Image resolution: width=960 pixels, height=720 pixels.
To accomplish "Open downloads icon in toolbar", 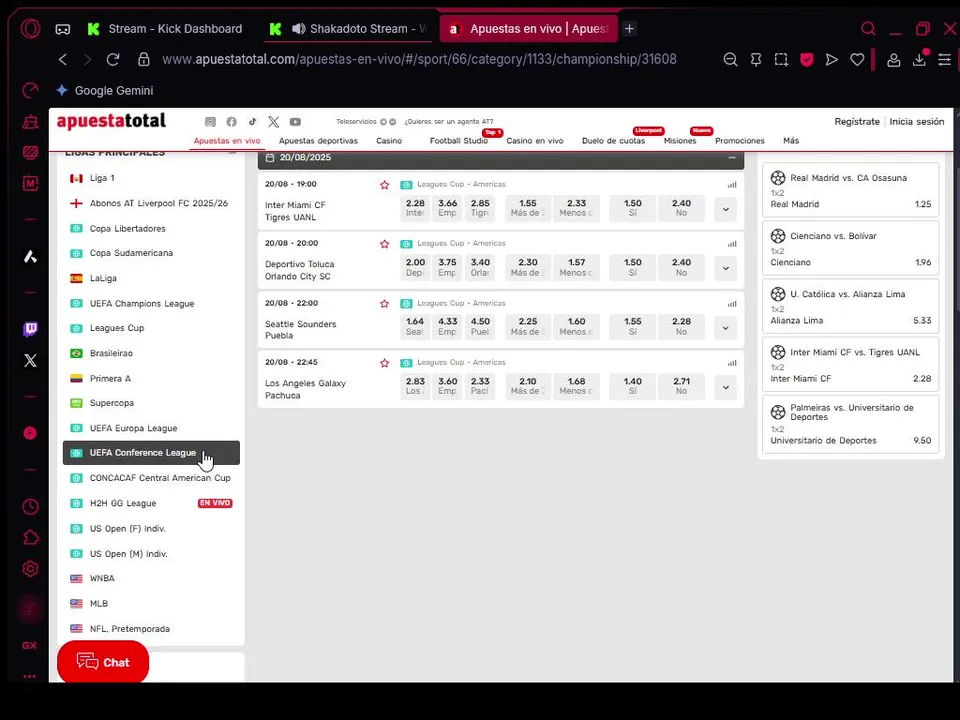I will pos(919,59).
